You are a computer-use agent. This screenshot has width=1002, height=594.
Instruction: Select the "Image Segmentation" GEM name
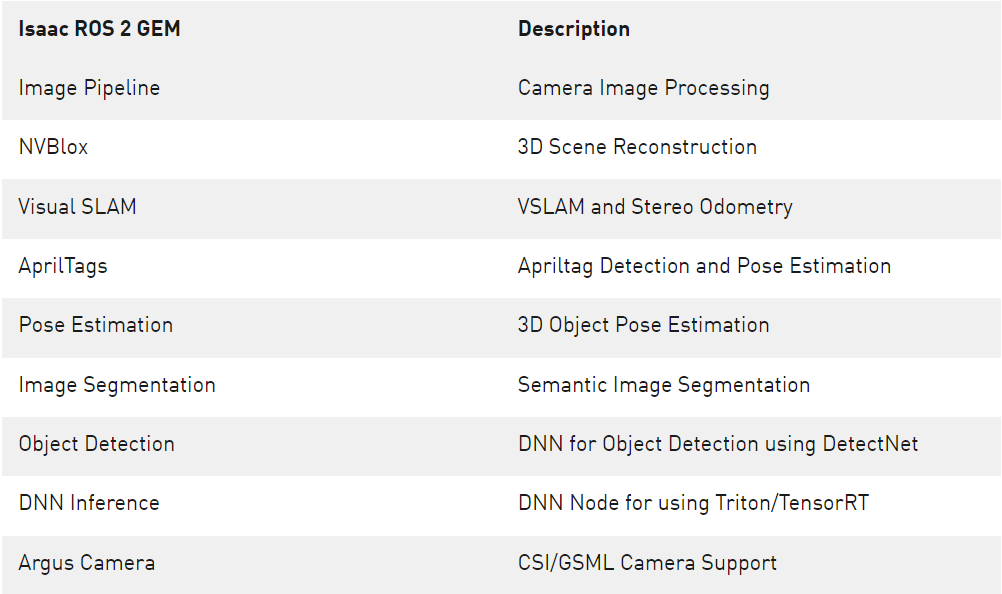pyautogui.click(x=117, y=385)
